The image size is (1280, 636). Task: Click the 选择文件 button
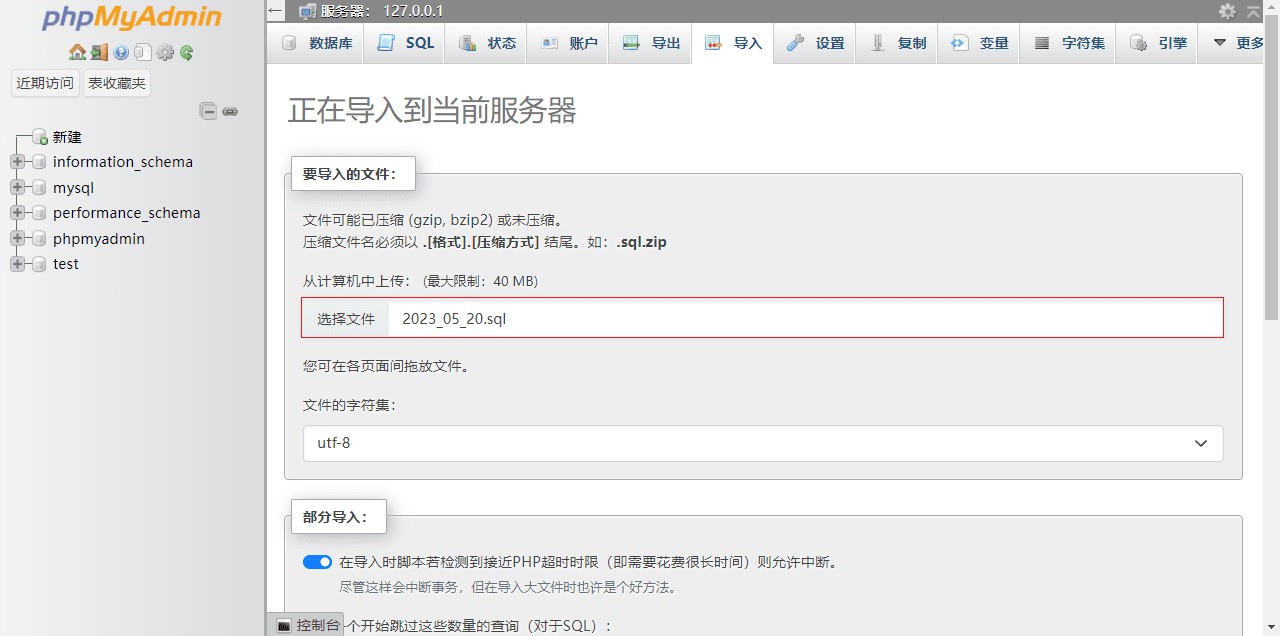coord(346,319)
